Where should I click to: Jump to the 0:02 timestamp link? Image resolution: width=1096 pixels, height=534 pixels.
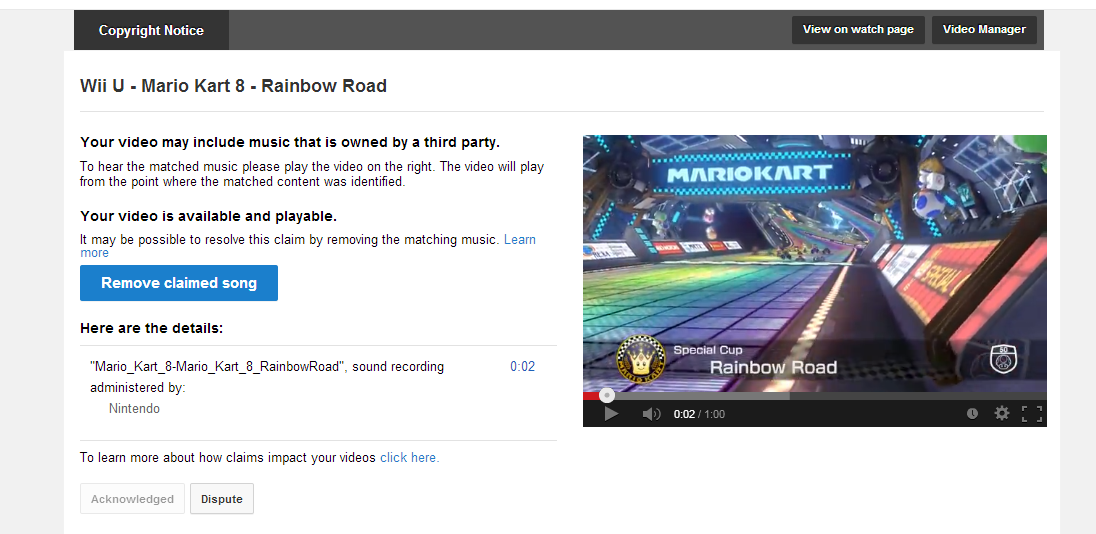coord(522,366)
